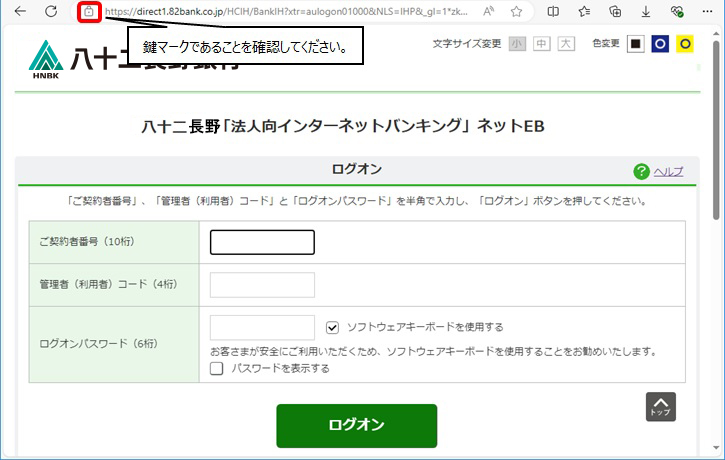Choose the black color scheme swatch
Screen dimensions: 725x460
pos(635,44)
